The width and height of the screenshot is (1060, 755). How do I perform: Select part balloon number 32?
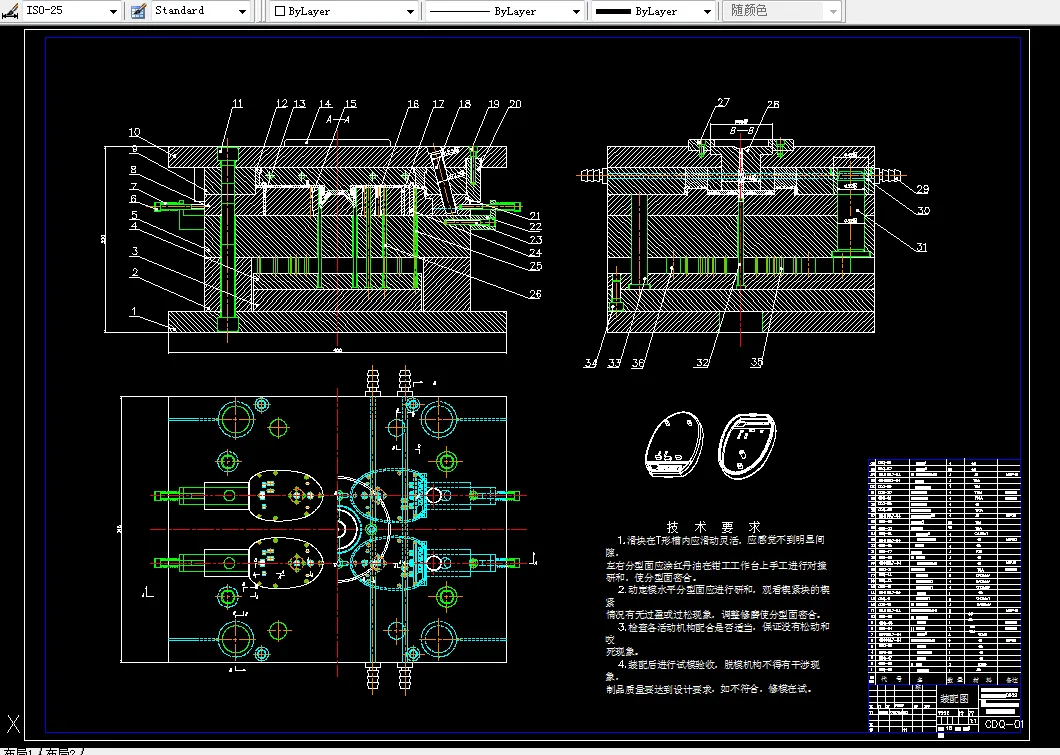[x=702, y=363]
